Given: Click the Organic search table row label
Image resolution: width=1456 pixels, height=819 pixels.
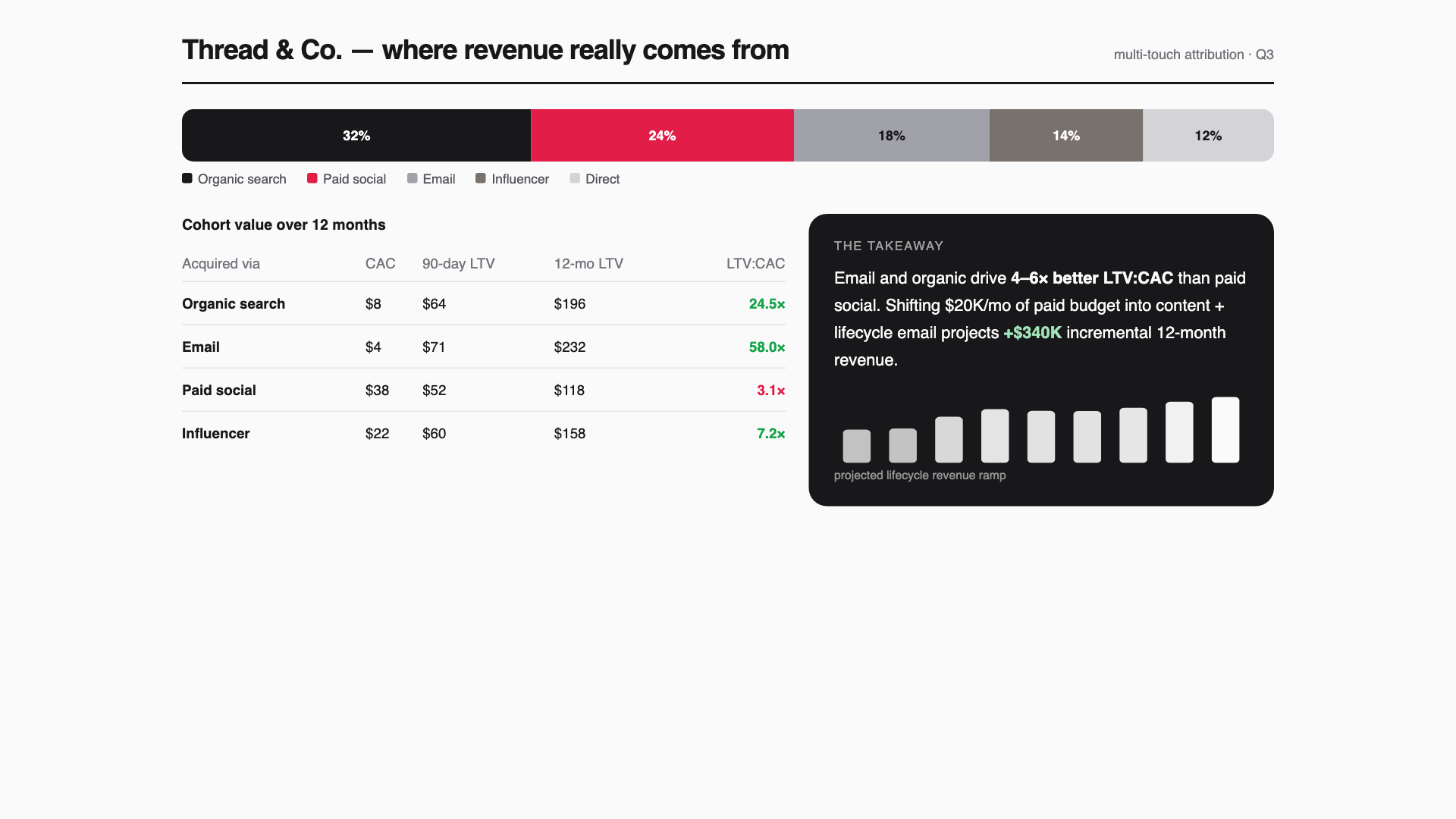Looking at the screenshot, I should pos(234,303).
